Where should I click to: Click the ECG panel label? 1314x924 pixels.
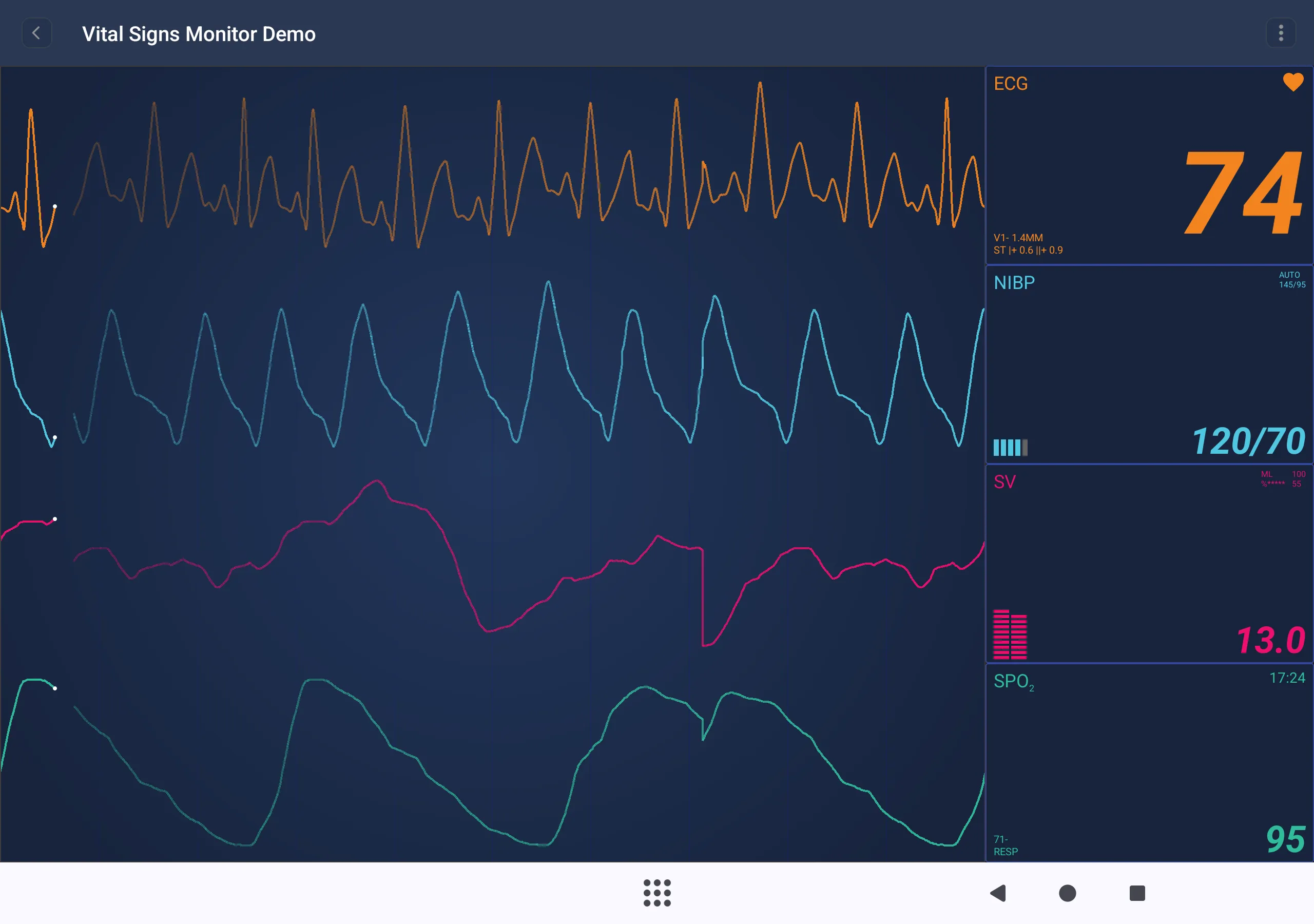1011,84
